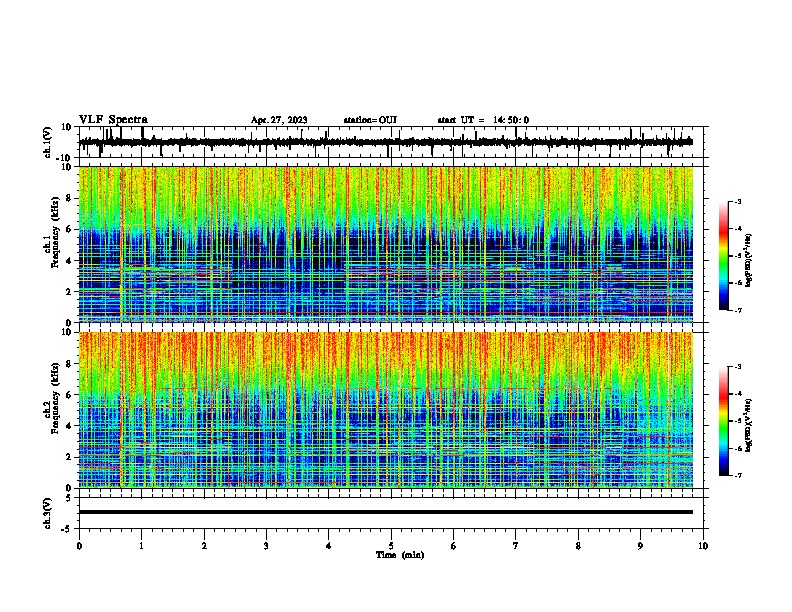This screenshot has height=612, width=792.
Task: Click the 'Time (min)' axis label
Action: click(400, 555)
